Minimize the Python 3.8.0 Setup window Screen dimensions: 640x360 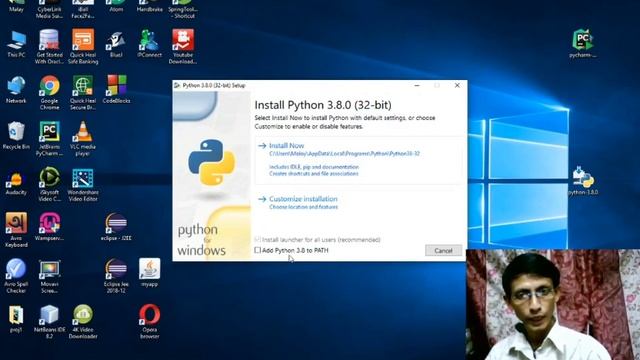(417, 85)
